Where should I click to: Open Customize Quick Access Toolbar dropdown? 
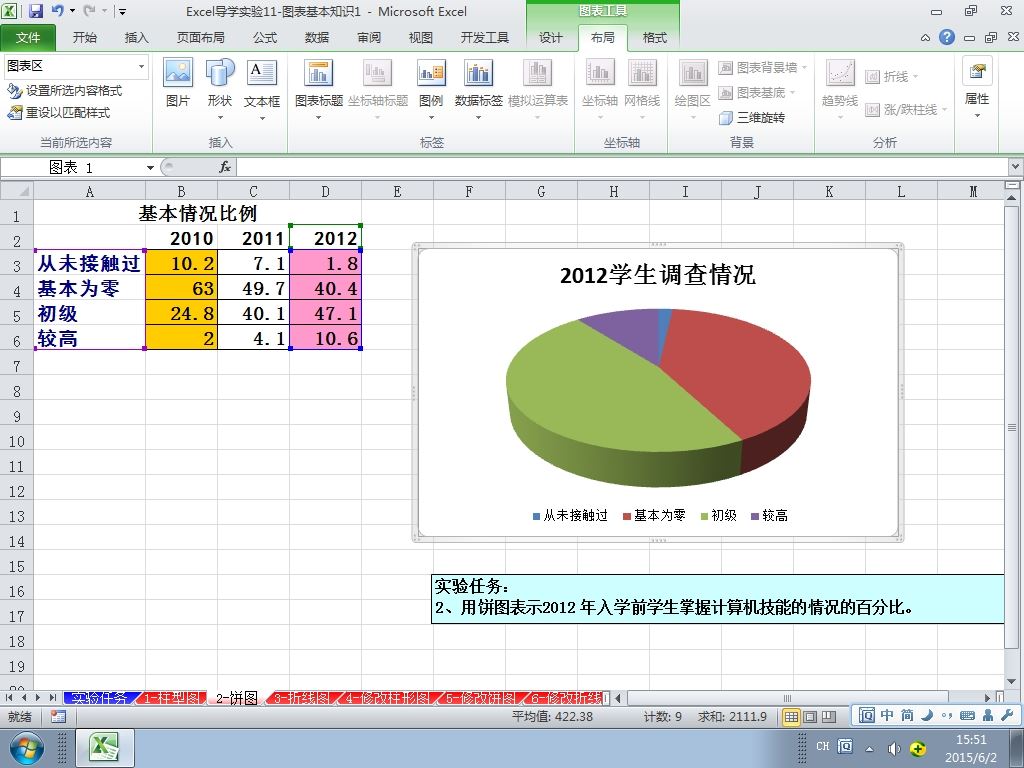[x=122, y=12]
